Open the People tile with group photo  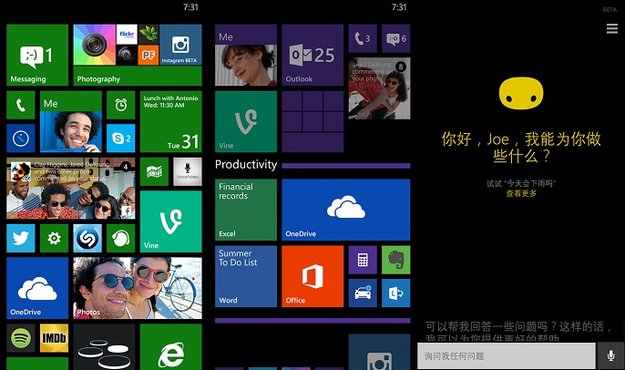click(x=71, y=188)
